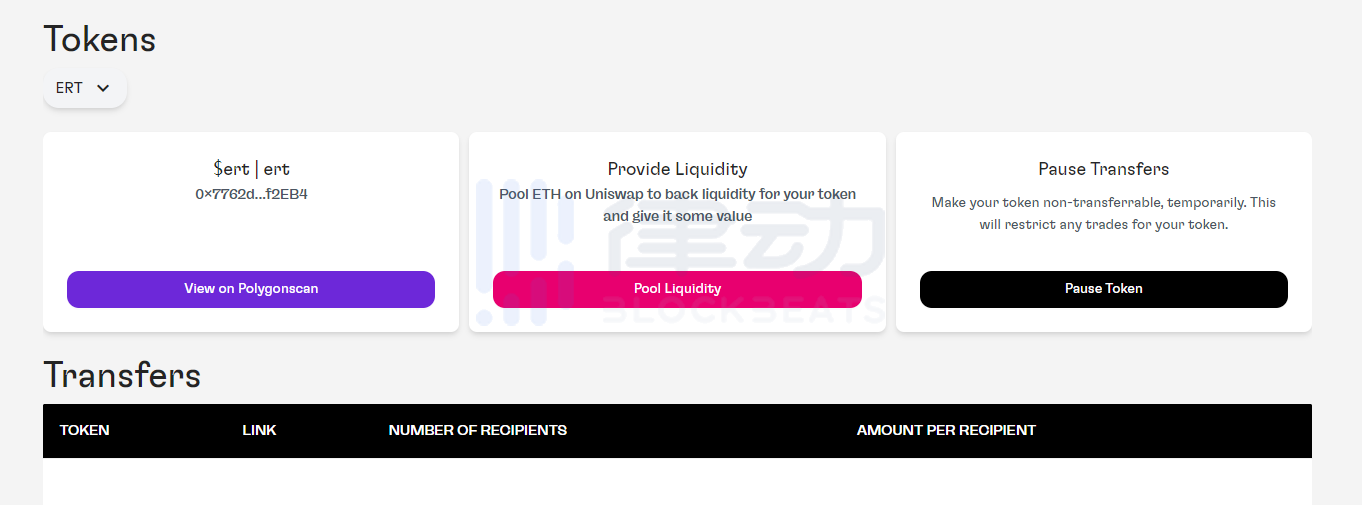Click the chevron arrow beside ERT
This screenshot has width=1362, height=505.
pos(103,88)
